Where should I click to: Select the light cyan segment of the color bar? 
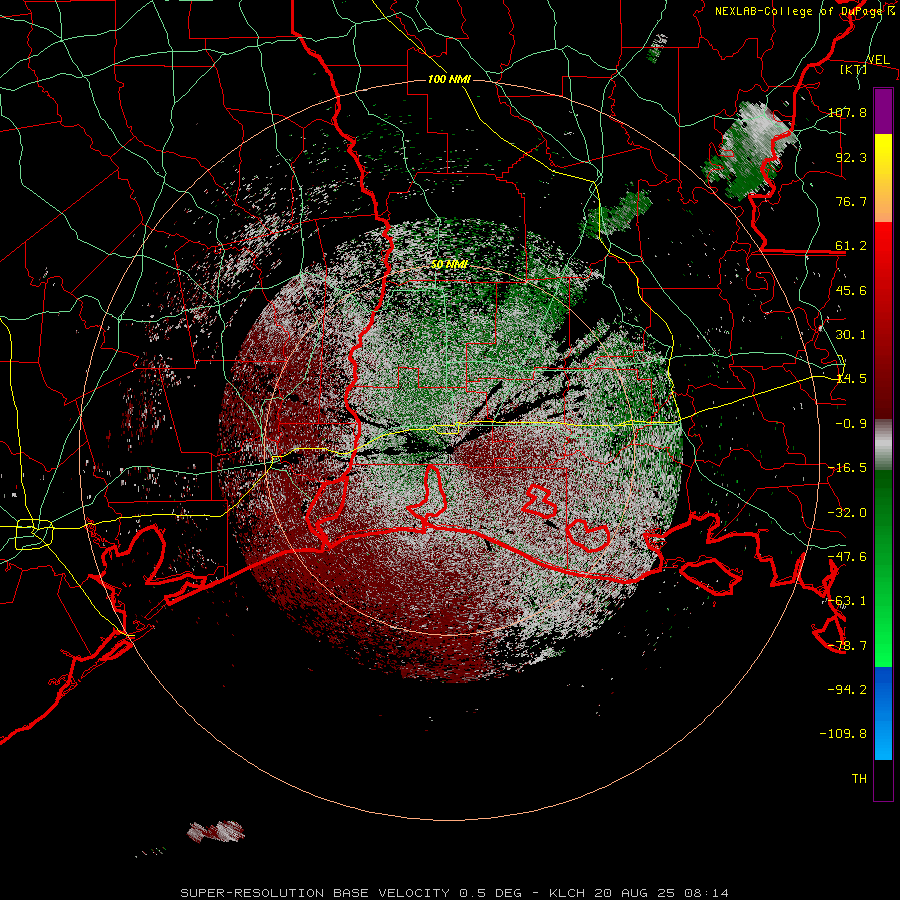(x=883, y=740)
